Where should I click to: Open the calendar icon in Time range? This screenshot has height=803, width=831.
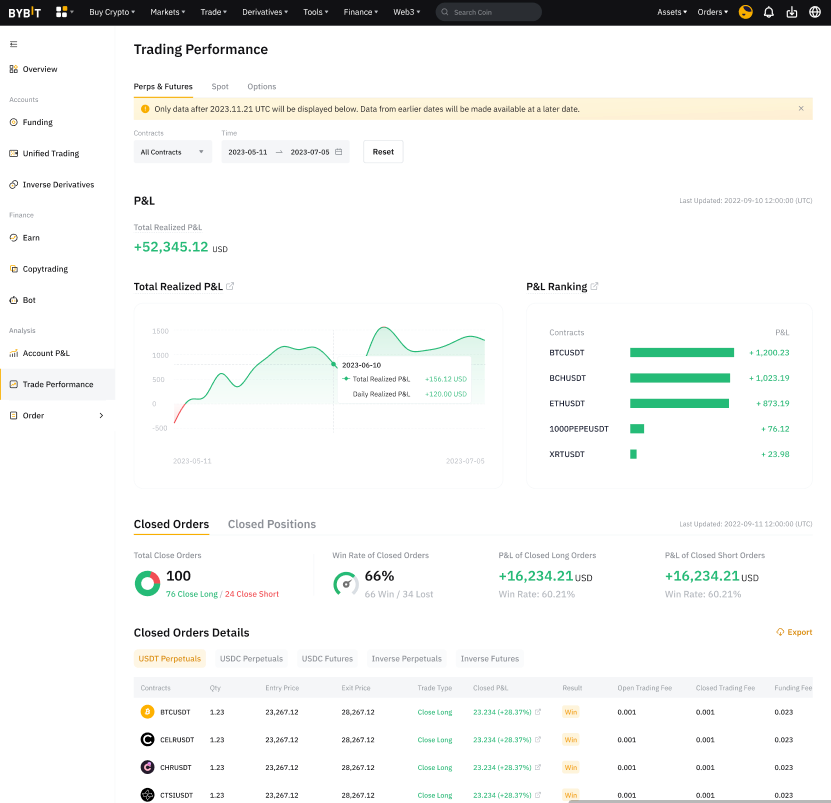(339, 152)
